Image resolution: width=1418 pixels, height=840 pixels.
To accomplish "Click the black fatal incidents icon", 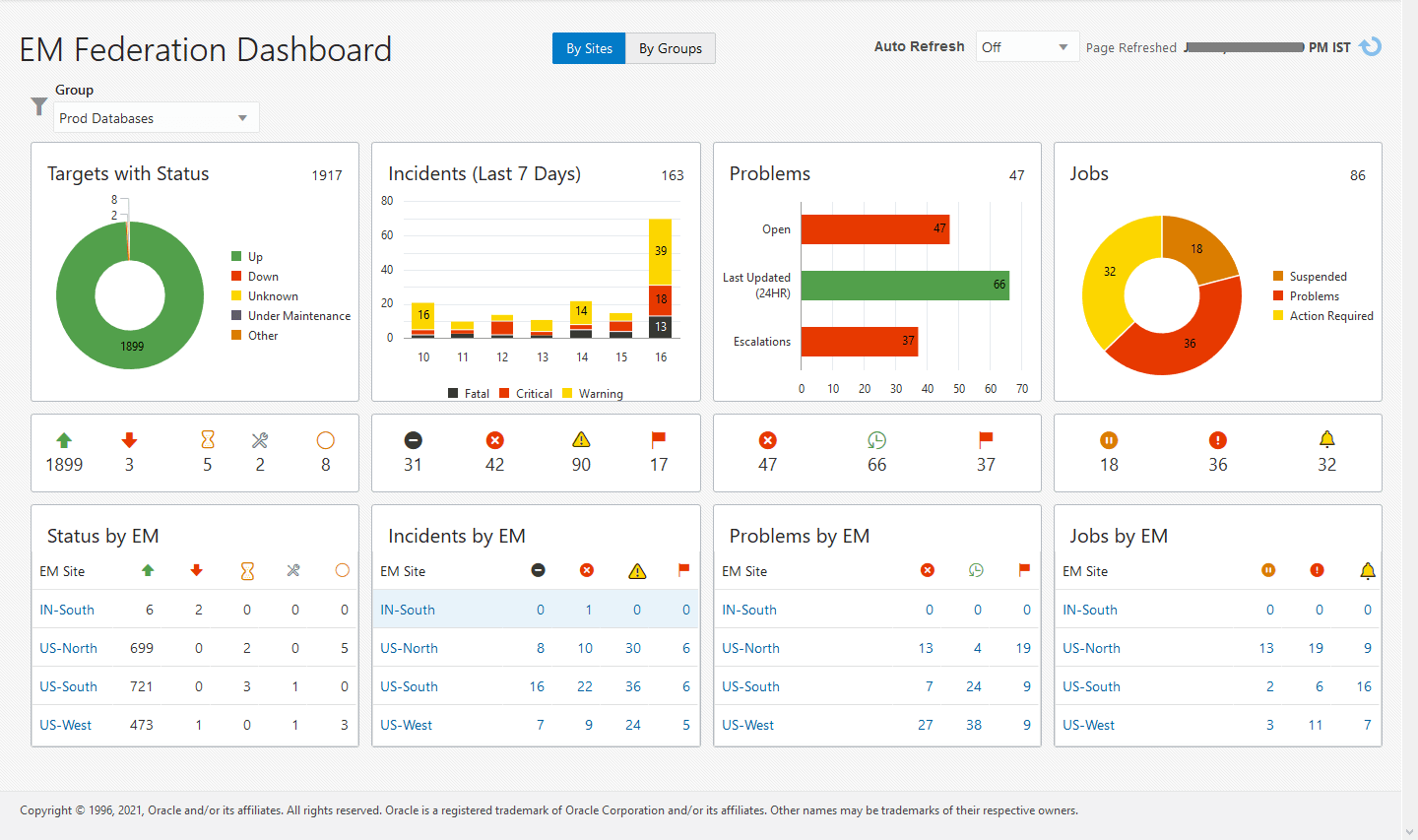I will pyautogui.click(x=414, y=440).
